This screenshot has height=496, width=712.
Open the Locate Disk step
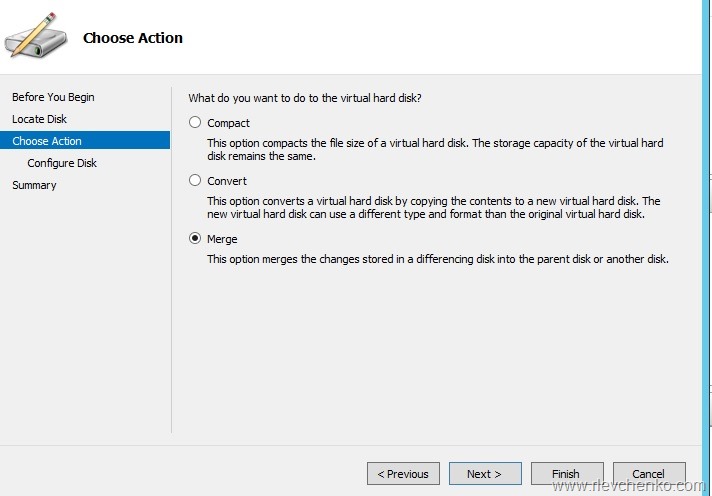[x=40, y=119]
